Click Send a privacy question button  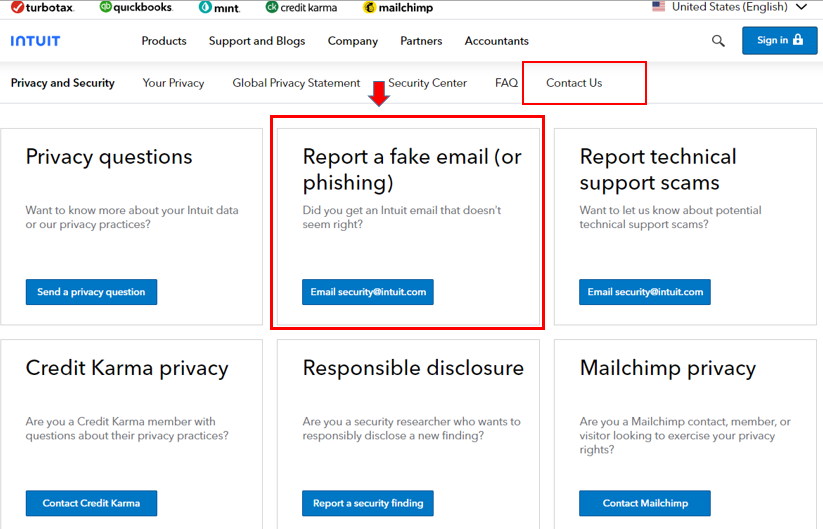pyautogui.click(x=91, y=292)
